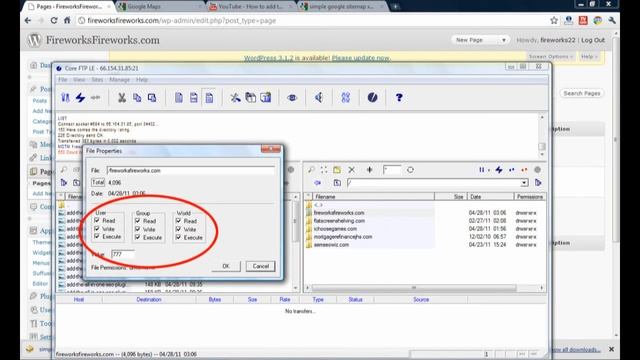
Task: Click the Copy icon in Core FTP toolbar
Action: point(137,98)
